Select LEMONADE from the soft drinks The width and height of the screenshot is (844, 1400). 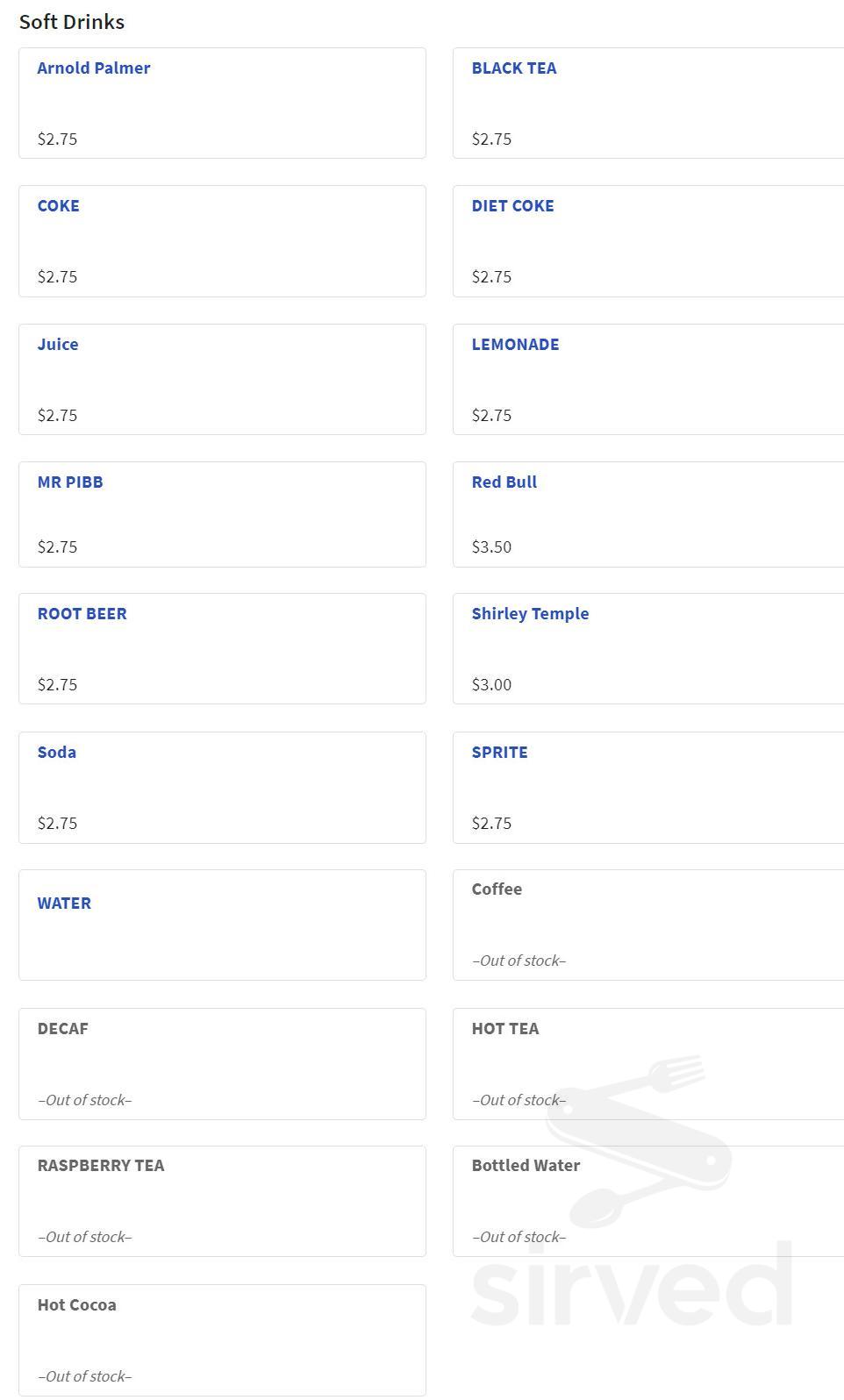[x=515, y=345]
